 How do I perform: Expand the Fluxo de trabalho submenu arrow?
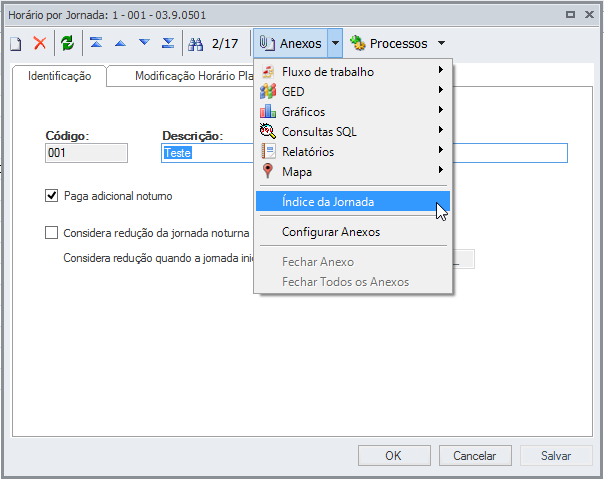[x=441, y=70]
